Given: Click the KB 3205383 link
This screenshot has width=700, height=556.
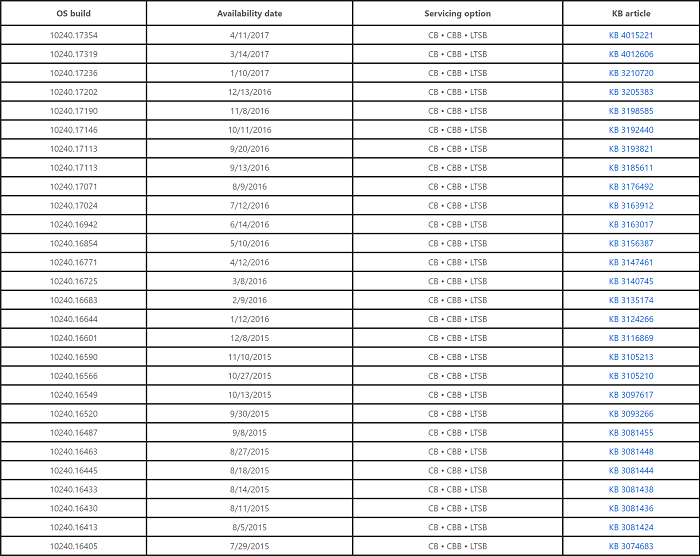Looking at the screenshot, I should [631, 92].
